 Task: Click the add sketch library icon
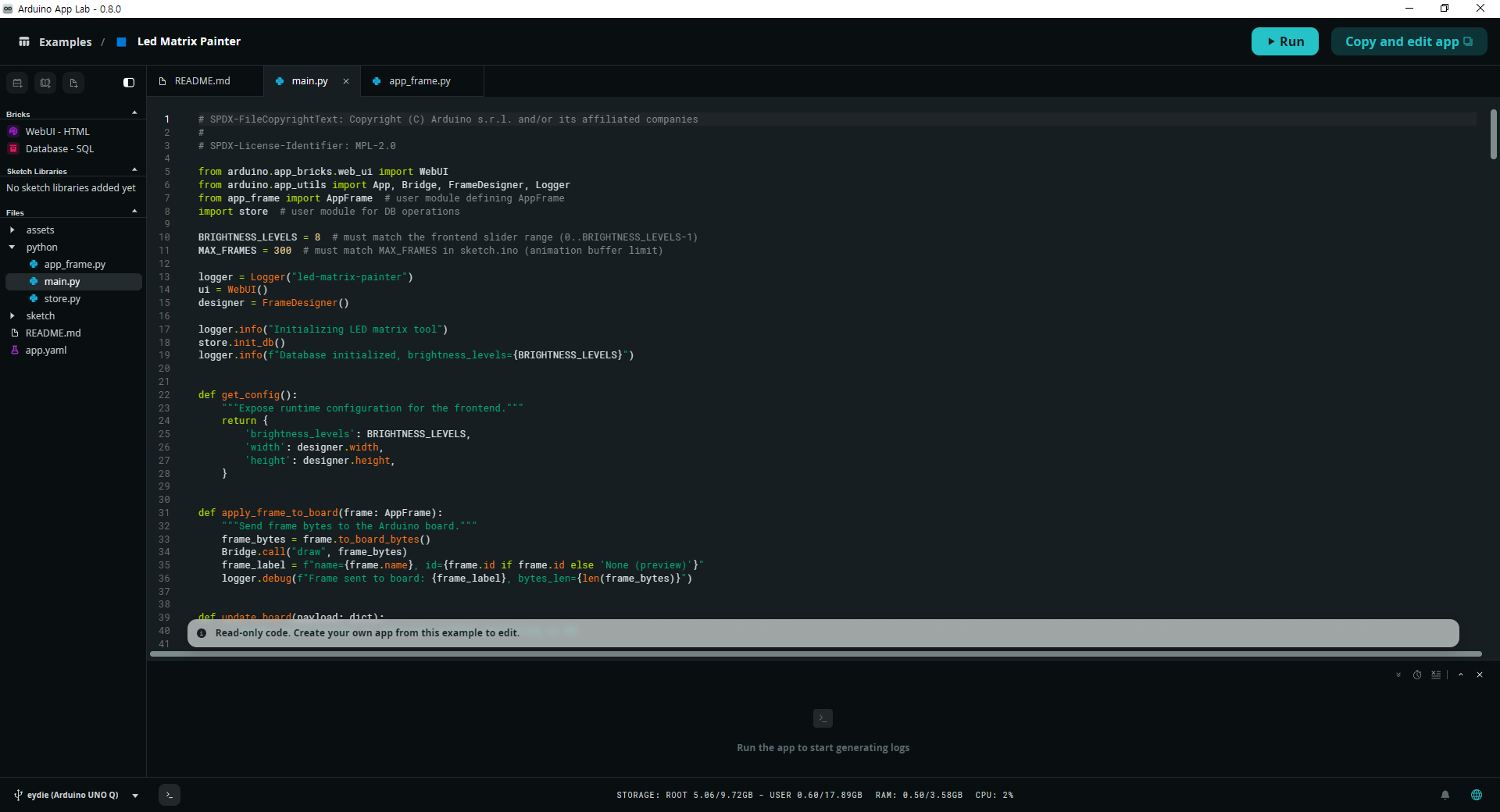[45, 83]
